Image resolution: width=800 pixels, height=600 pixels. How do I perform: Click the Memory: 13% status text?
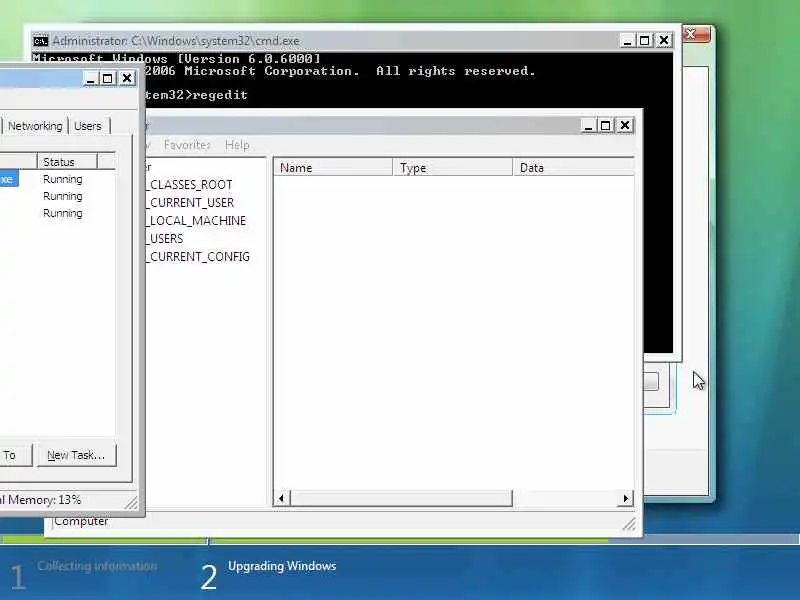[40, 499]
